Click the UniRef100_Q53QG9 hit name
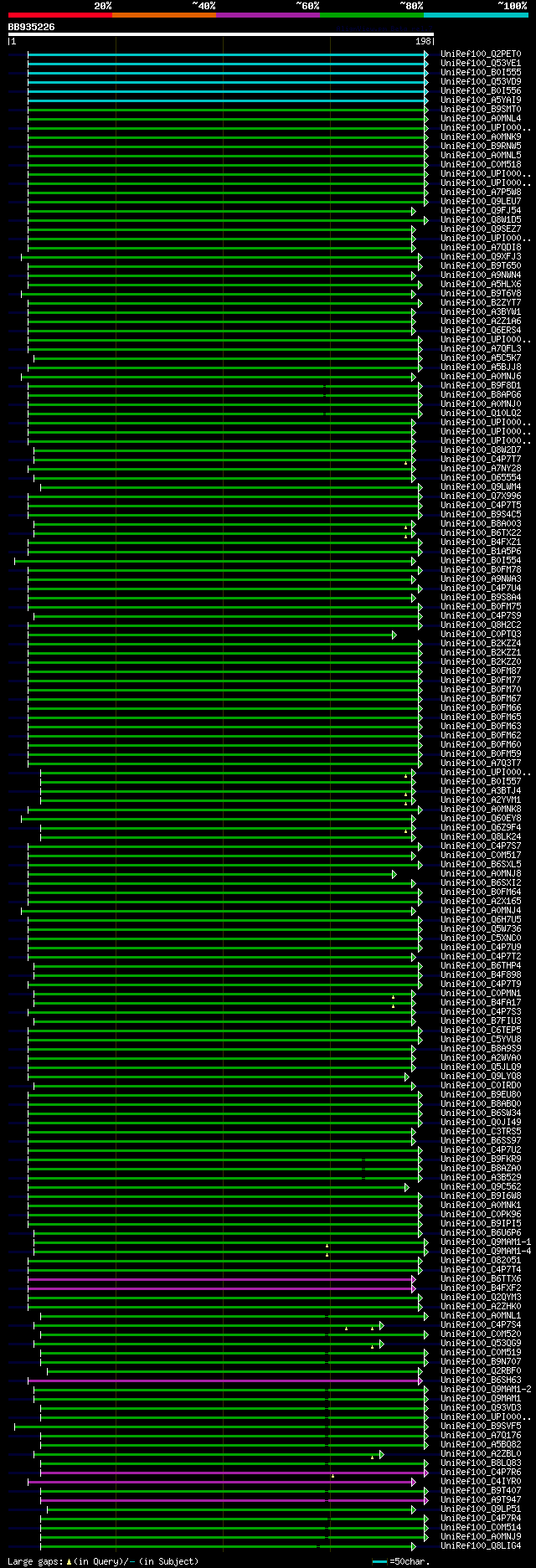Image resolution: width=536 pixels, height=1568 pixels. tap(481, 1343)
